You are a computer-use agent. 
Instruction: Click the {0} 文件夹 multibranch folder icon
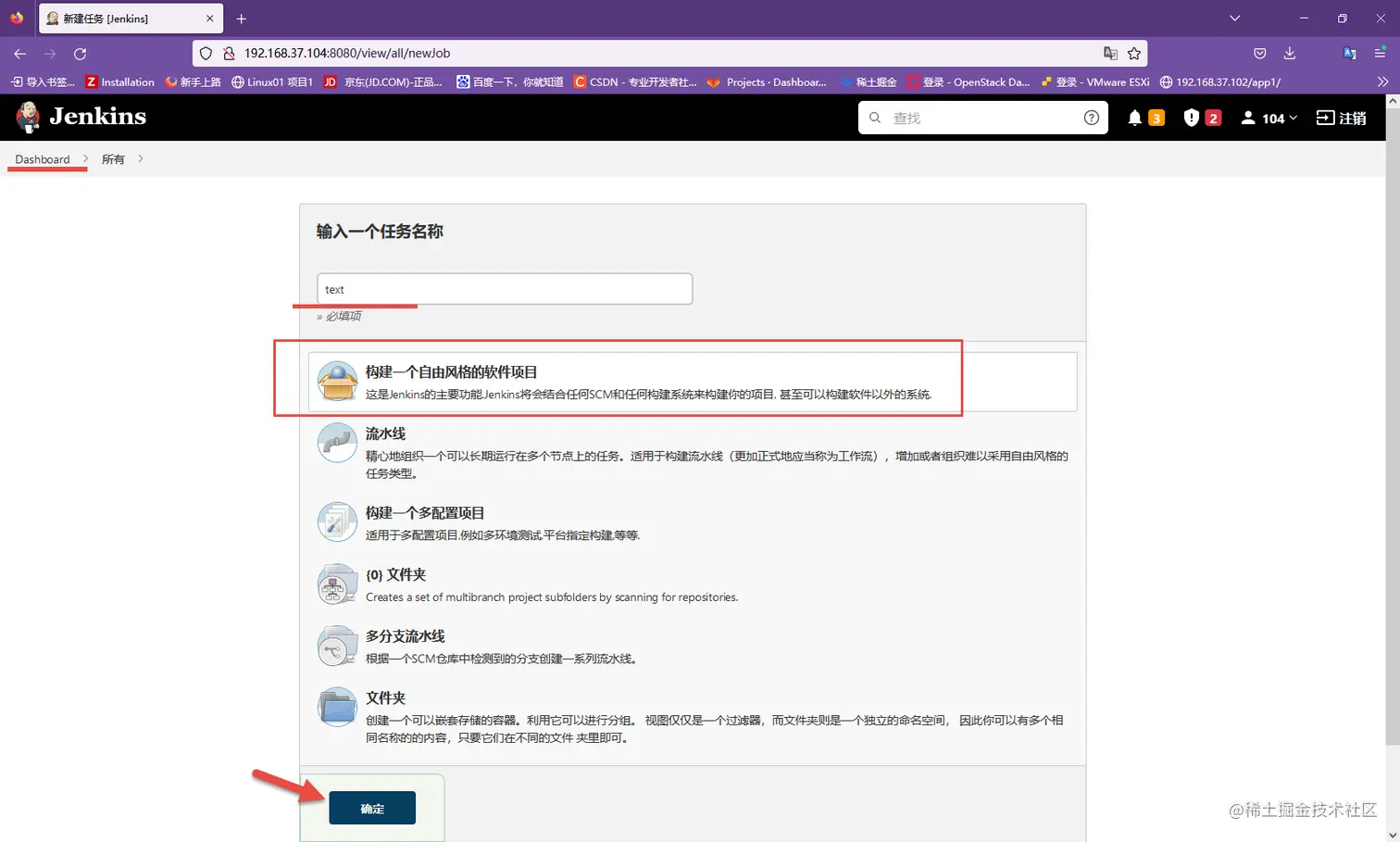(x=336, y=584)
